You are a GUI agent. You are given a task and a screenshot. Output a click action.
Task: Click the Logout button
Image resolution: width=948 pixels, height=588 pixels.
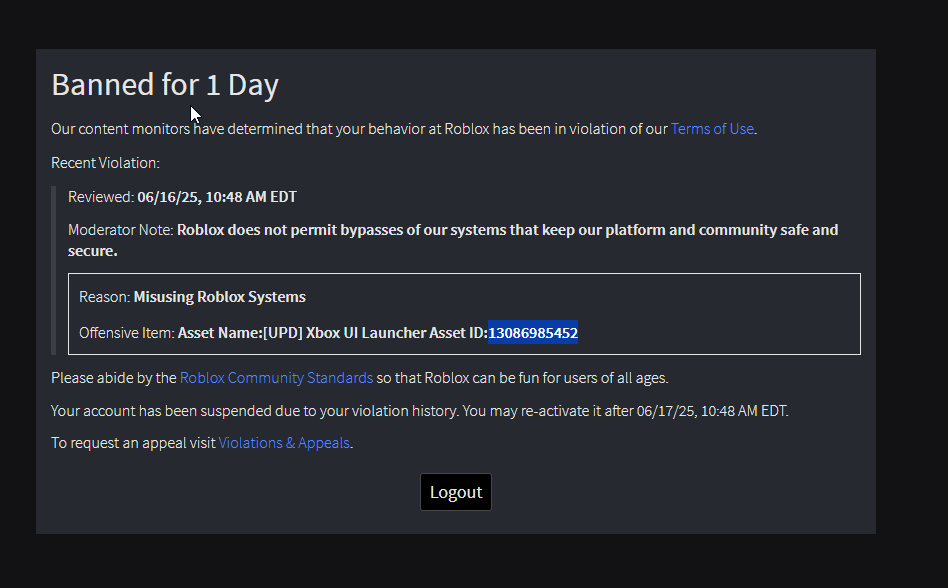pyautogui.click(x=456, y=492)
